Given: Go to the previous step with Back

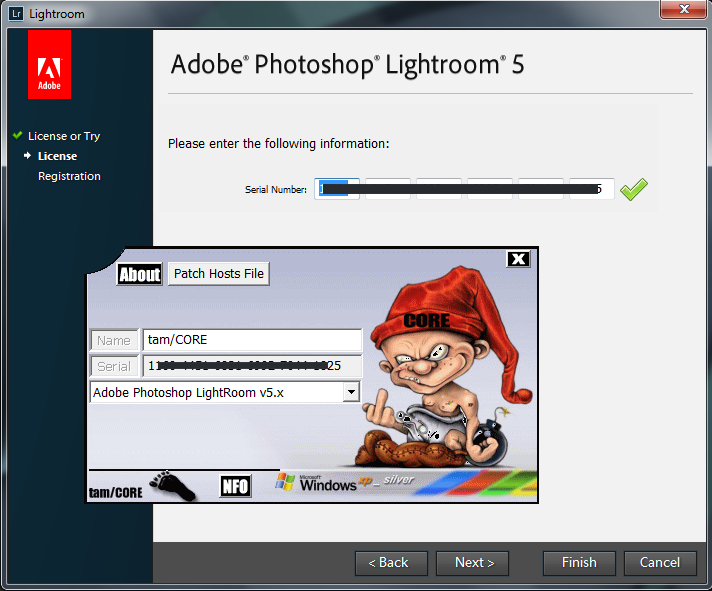Looking at the screenshot, I should pyautogui.click(x=391, y=563).
